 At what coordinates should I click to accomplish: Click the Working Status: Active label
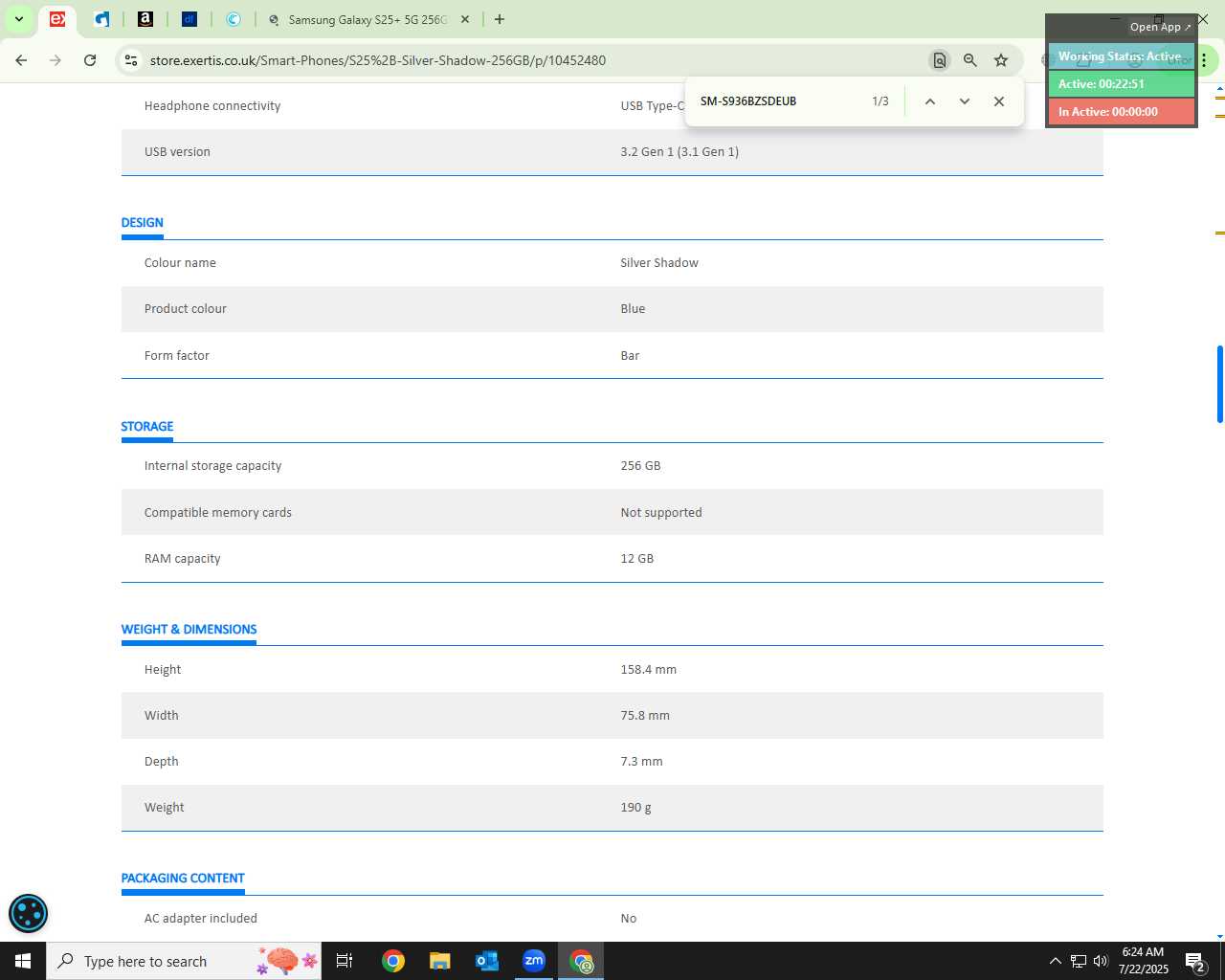(x=1121, y=56)
